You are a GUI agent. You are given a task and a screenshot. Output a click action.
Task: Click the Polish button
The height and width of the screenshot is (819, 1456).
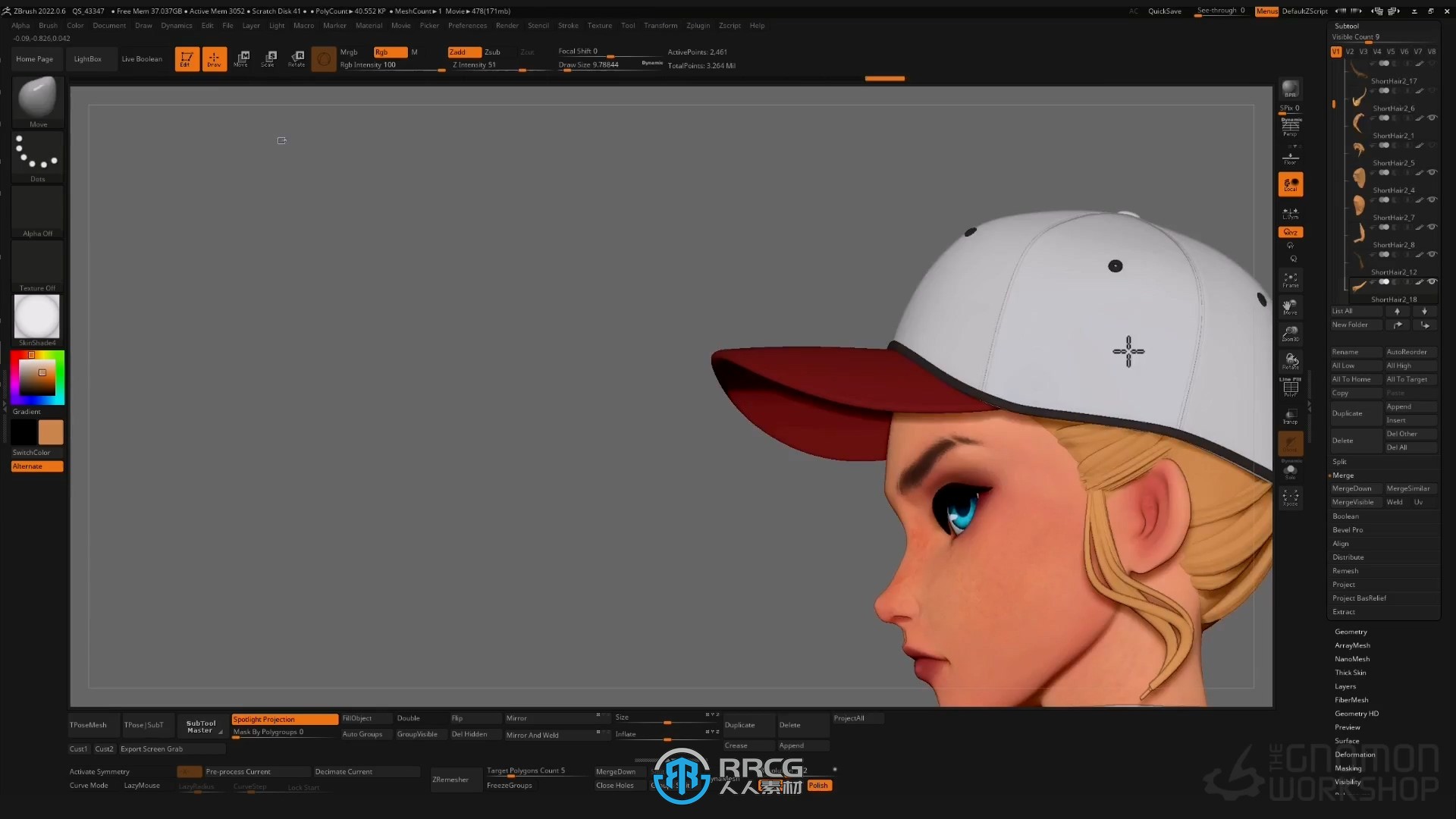coord(819,785)
